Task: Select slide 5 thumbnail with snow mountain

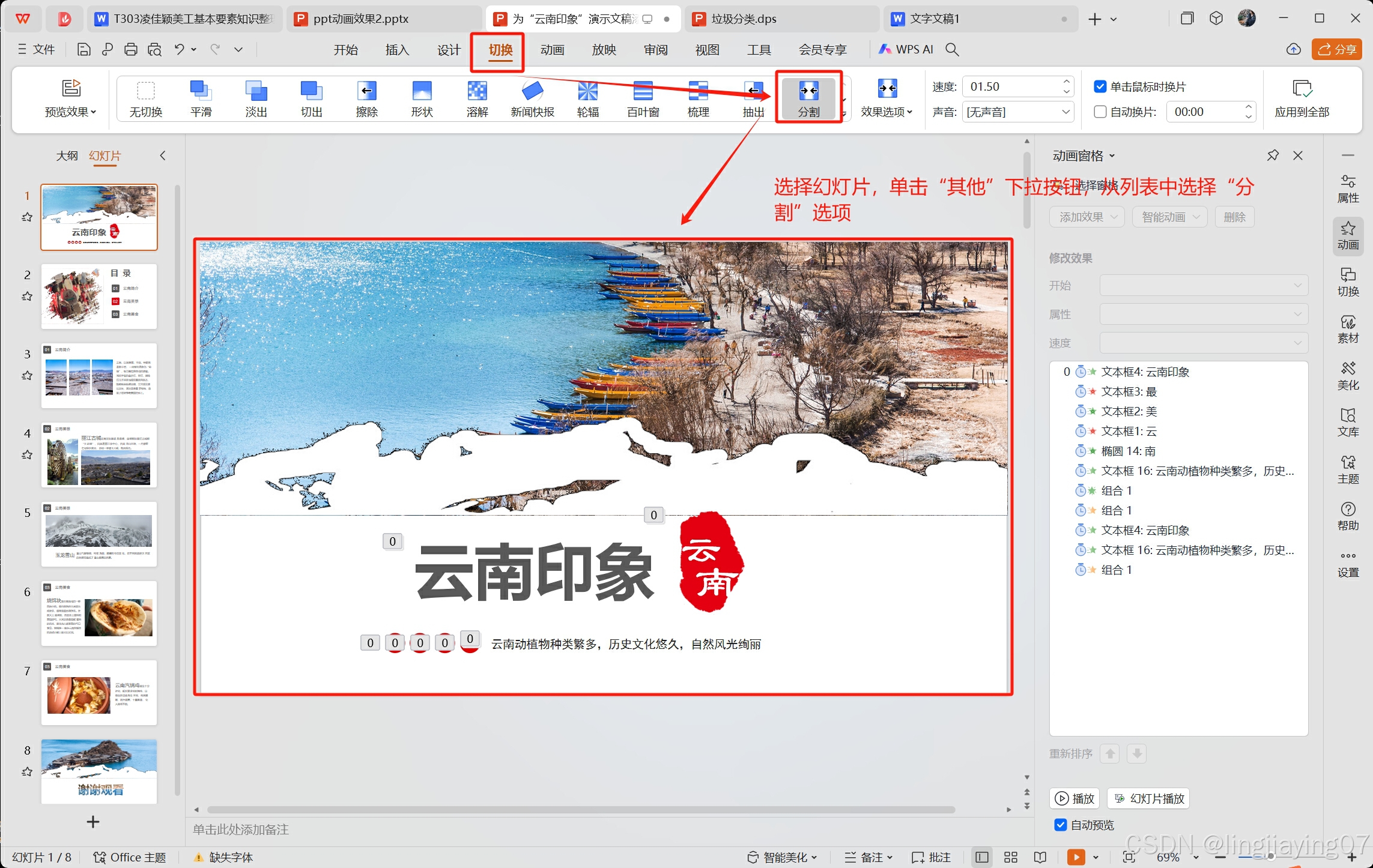Action: coord(99,534)
